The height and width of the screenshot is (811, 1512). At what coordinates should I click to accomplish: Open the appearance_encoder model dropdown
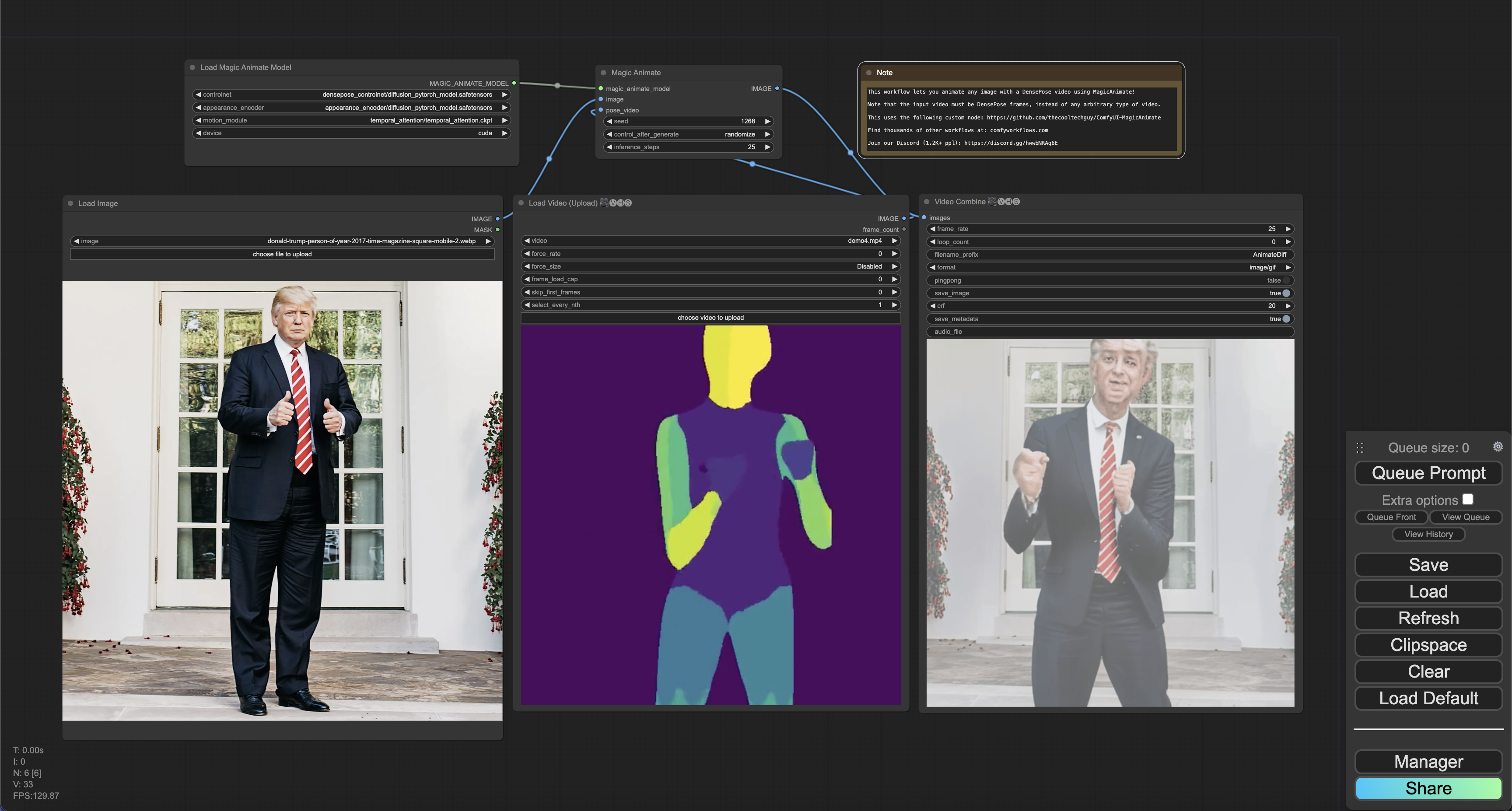[352, 108]
